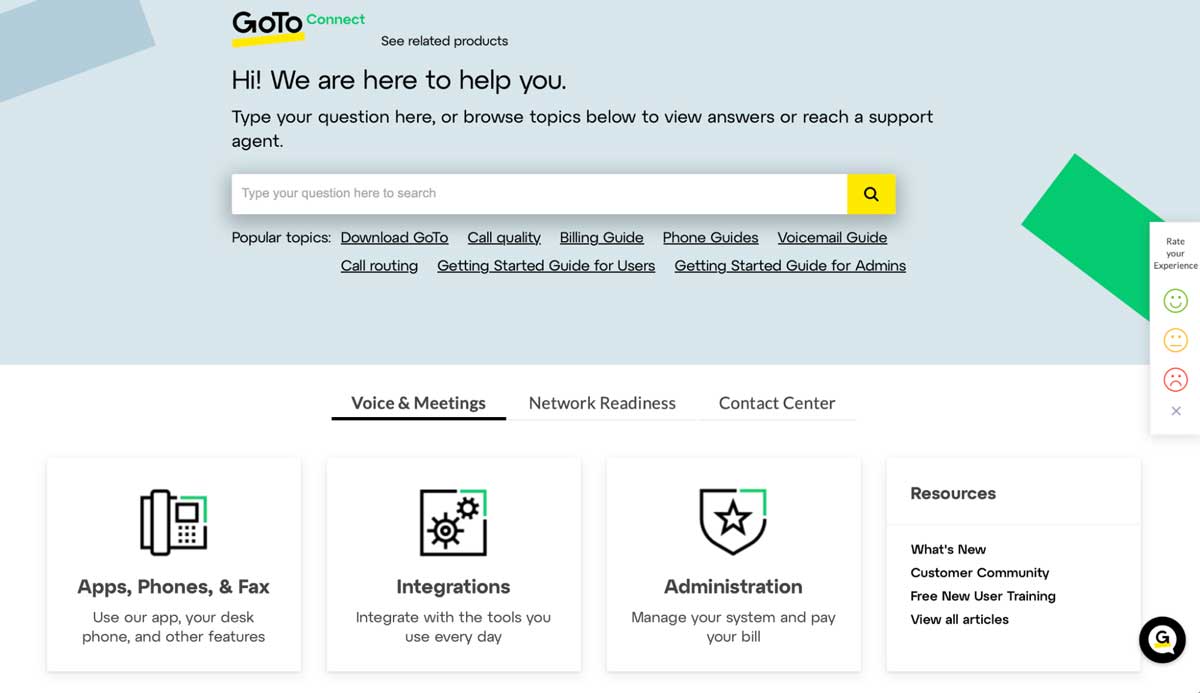Click See related products

pos(443,41)
